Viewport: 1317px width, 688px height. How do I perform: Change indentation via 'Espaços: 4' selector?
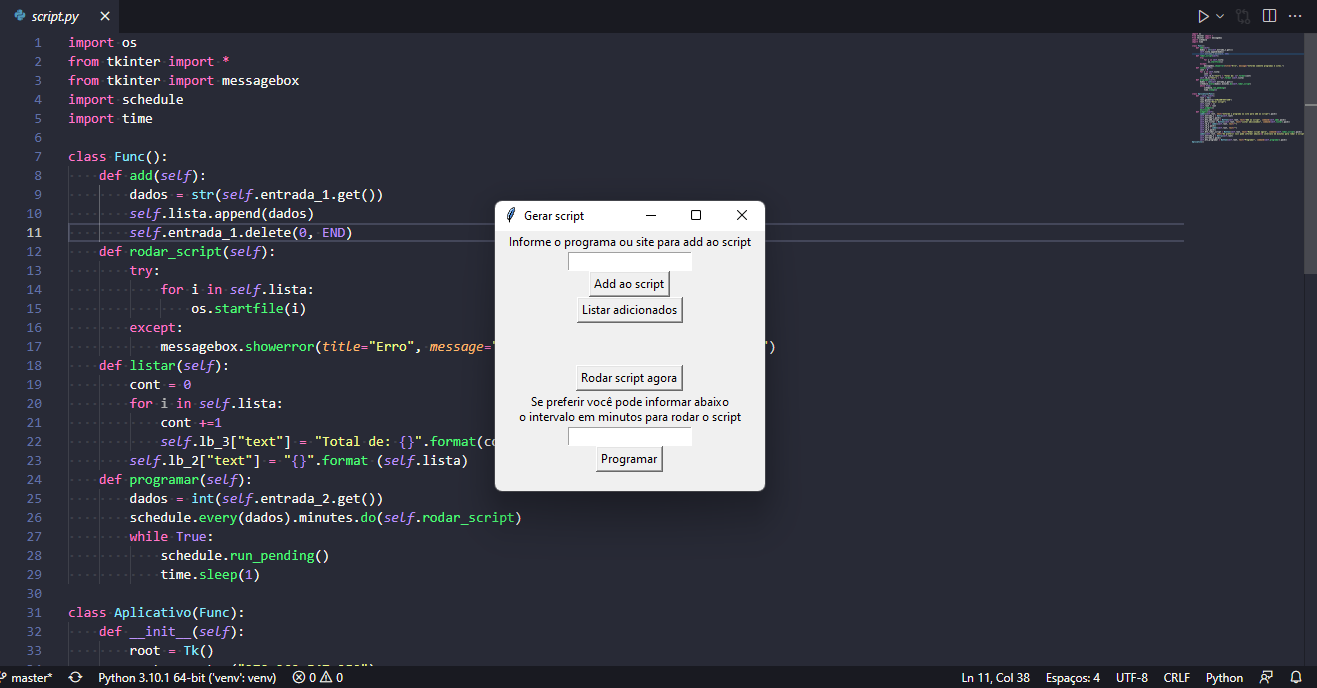(x=1072, y=677)
